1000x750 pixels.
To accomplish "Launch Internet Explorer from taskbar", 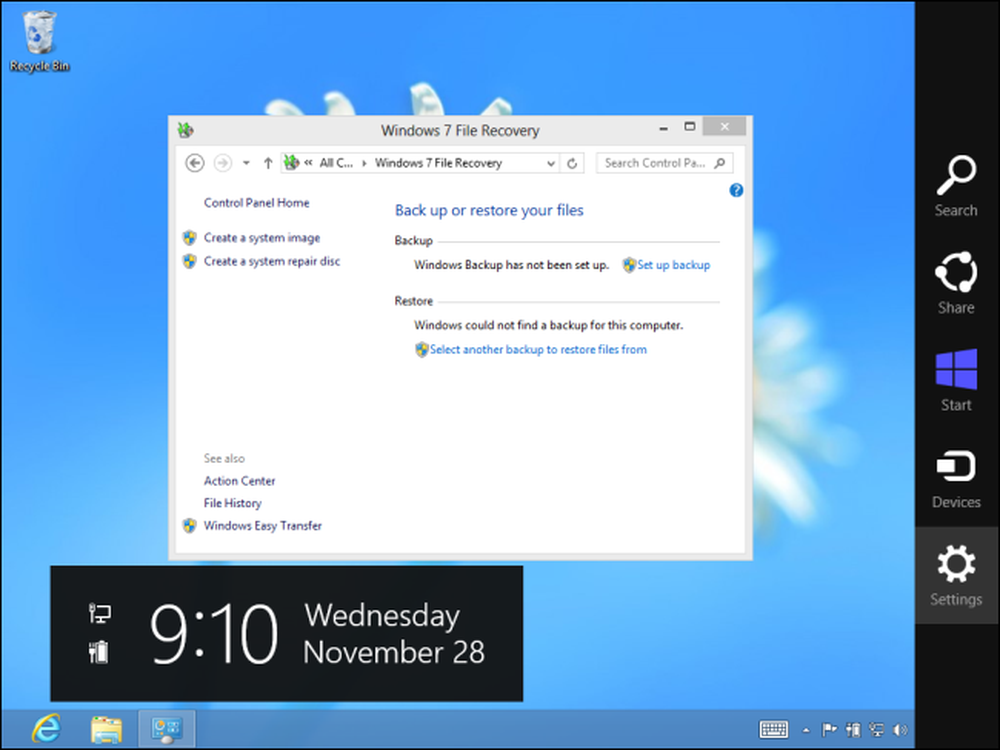I will [x=47, y=729].
